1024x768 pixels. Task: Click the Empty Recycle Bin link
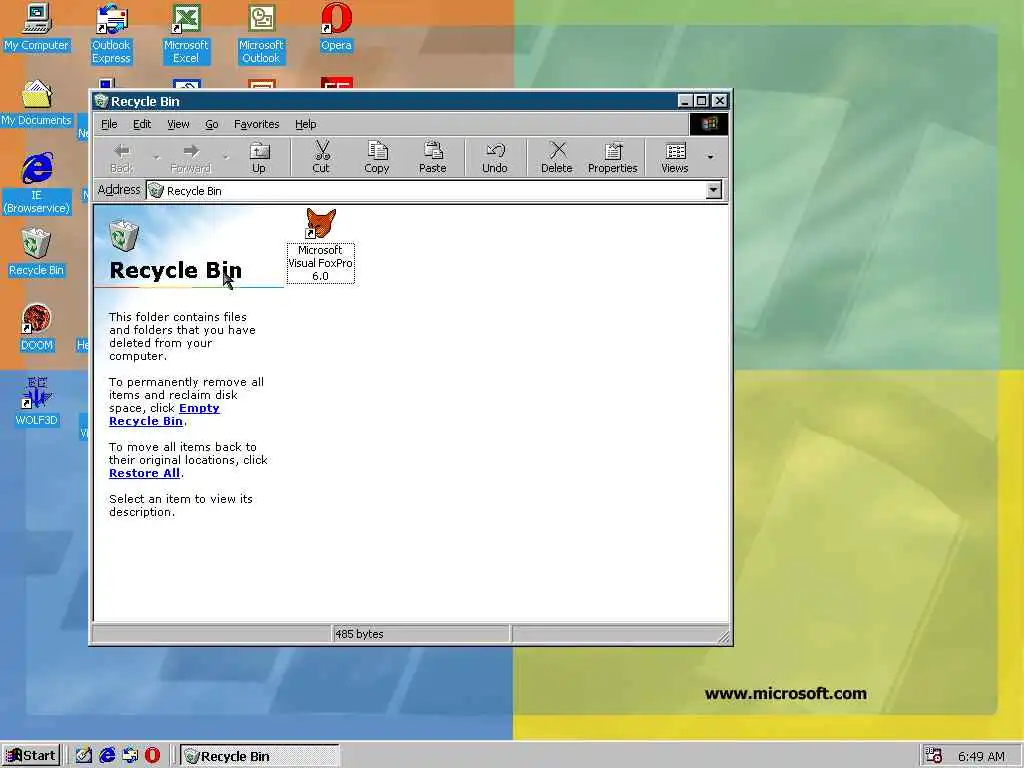click(165, 415)
